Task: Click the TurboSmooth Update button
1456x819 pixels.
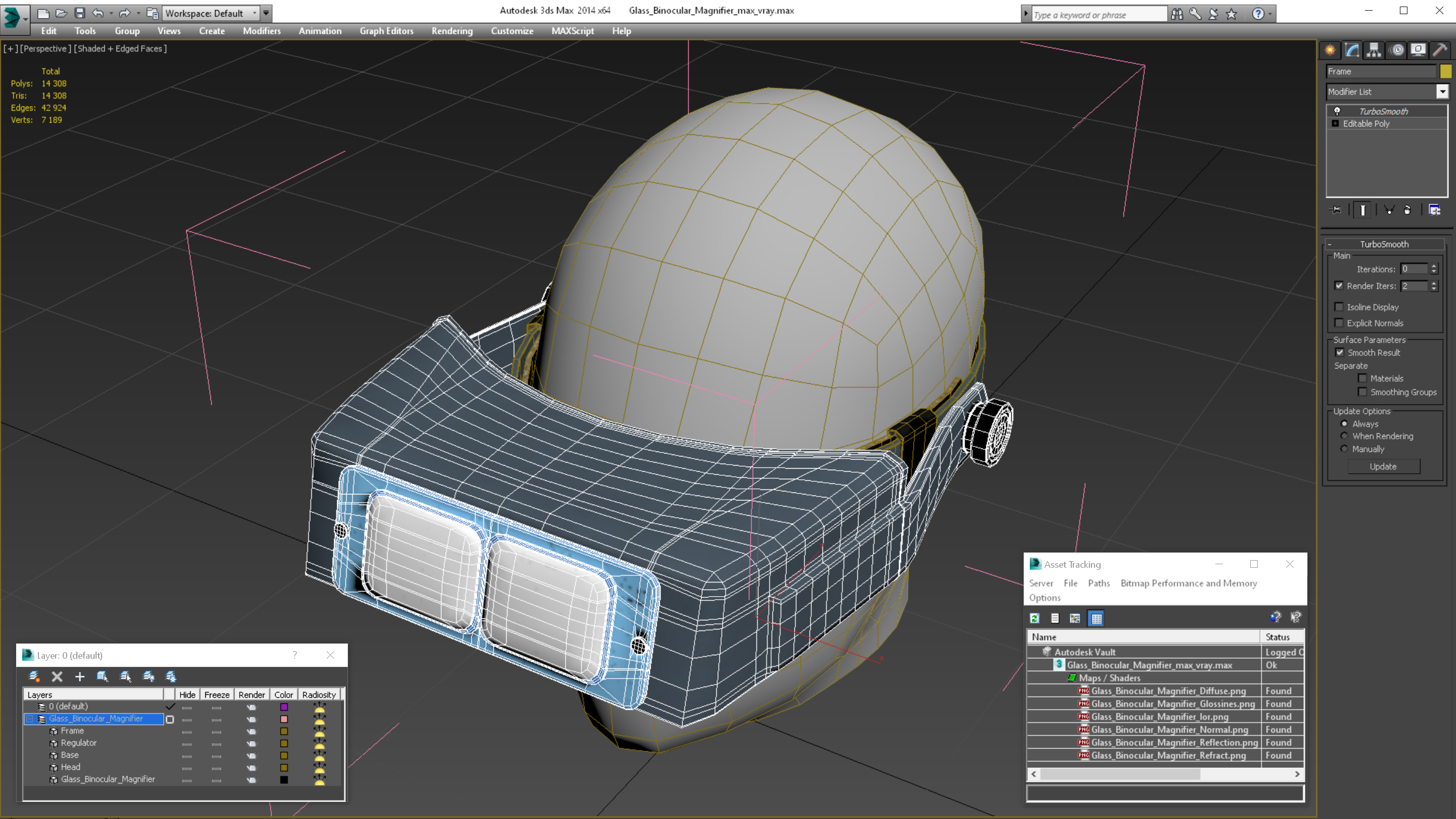Action: (x=1383, y=466)
